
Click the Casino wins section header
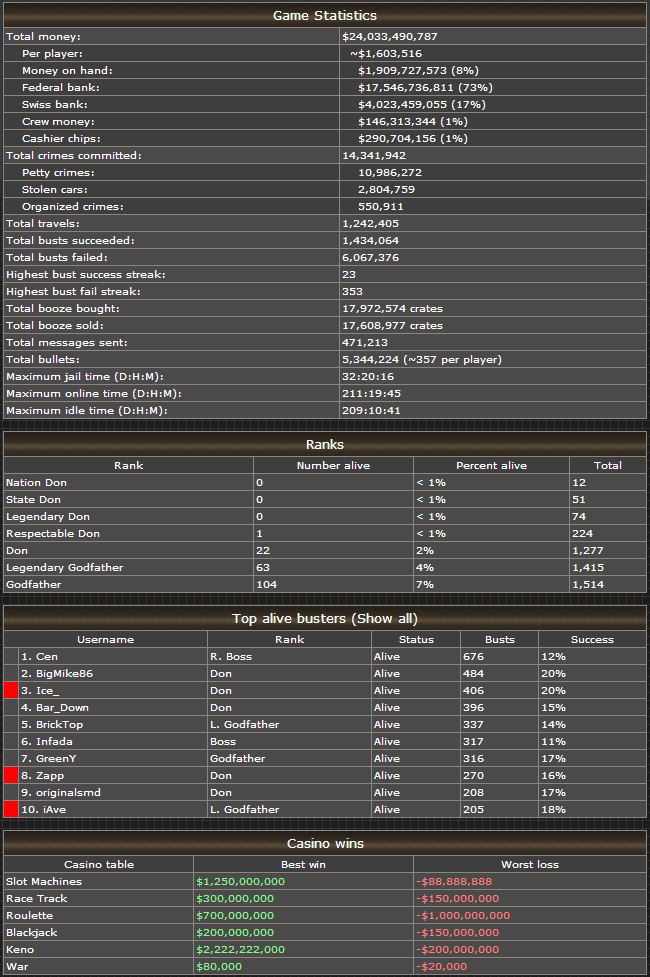click(x=325, y=843)
